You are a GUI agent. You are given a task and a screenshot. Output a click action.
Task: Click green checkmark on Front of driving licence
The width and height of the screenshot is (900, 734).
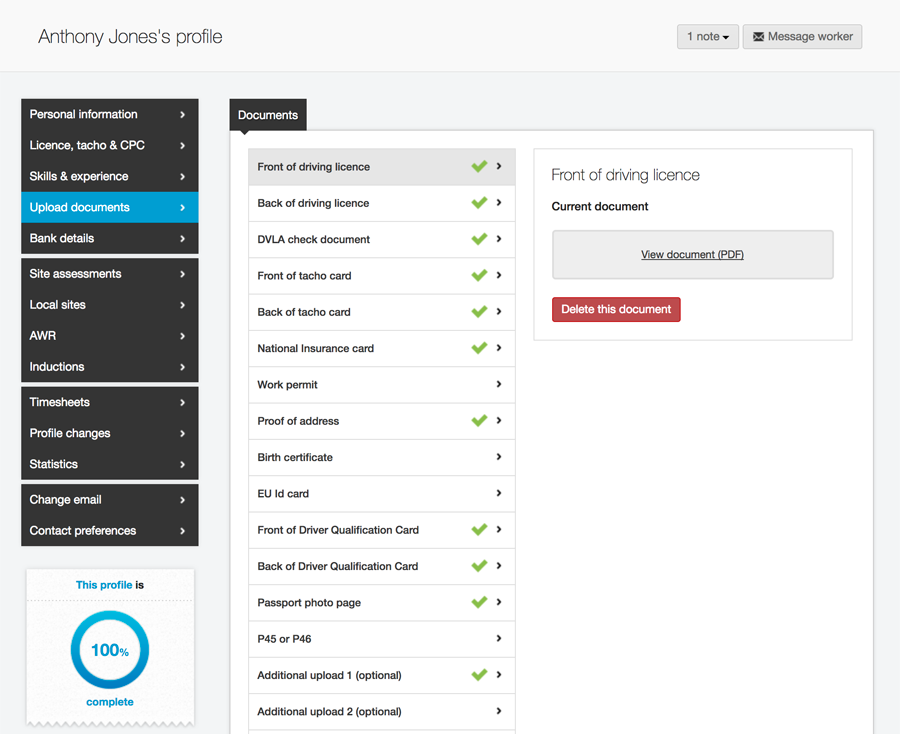click(479, 166)
